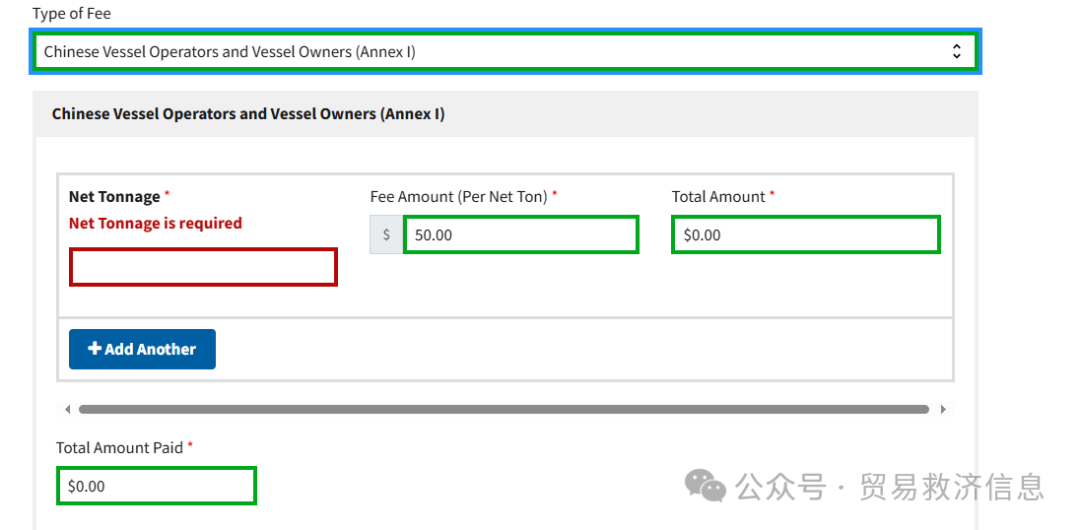
Task: Click the horizontal scrollbar thumb
Action: pyautogui.click(x=504, y=409)
